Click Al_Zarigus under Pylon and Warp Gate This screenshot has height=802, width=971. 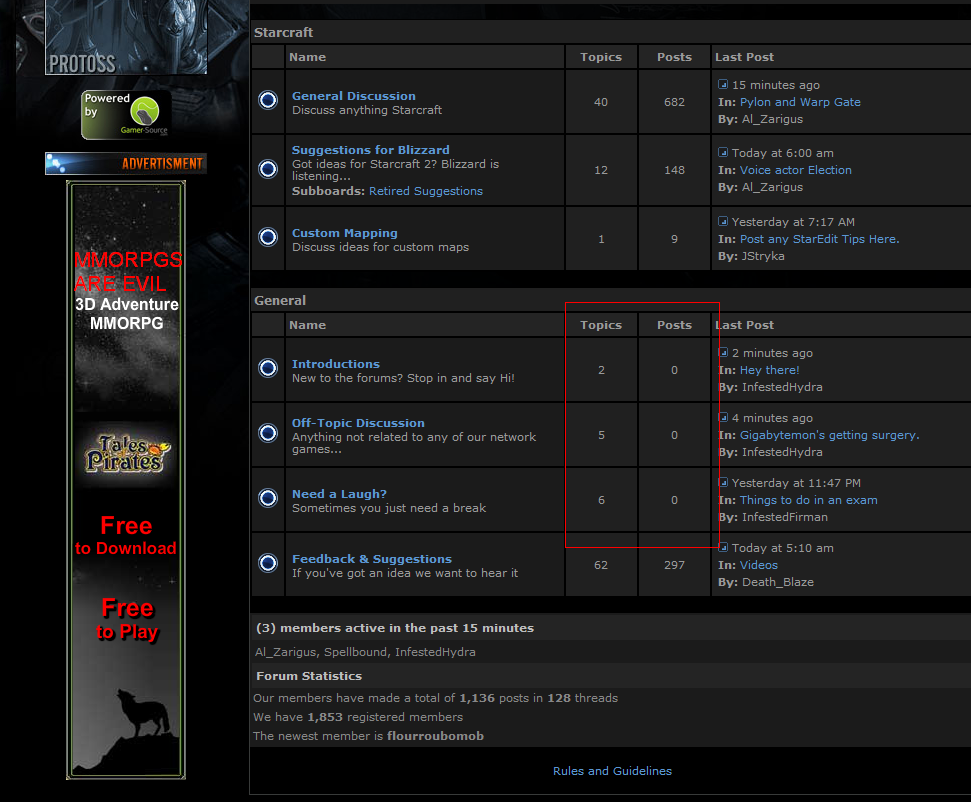pyautogui.click(x=772, y=119)
